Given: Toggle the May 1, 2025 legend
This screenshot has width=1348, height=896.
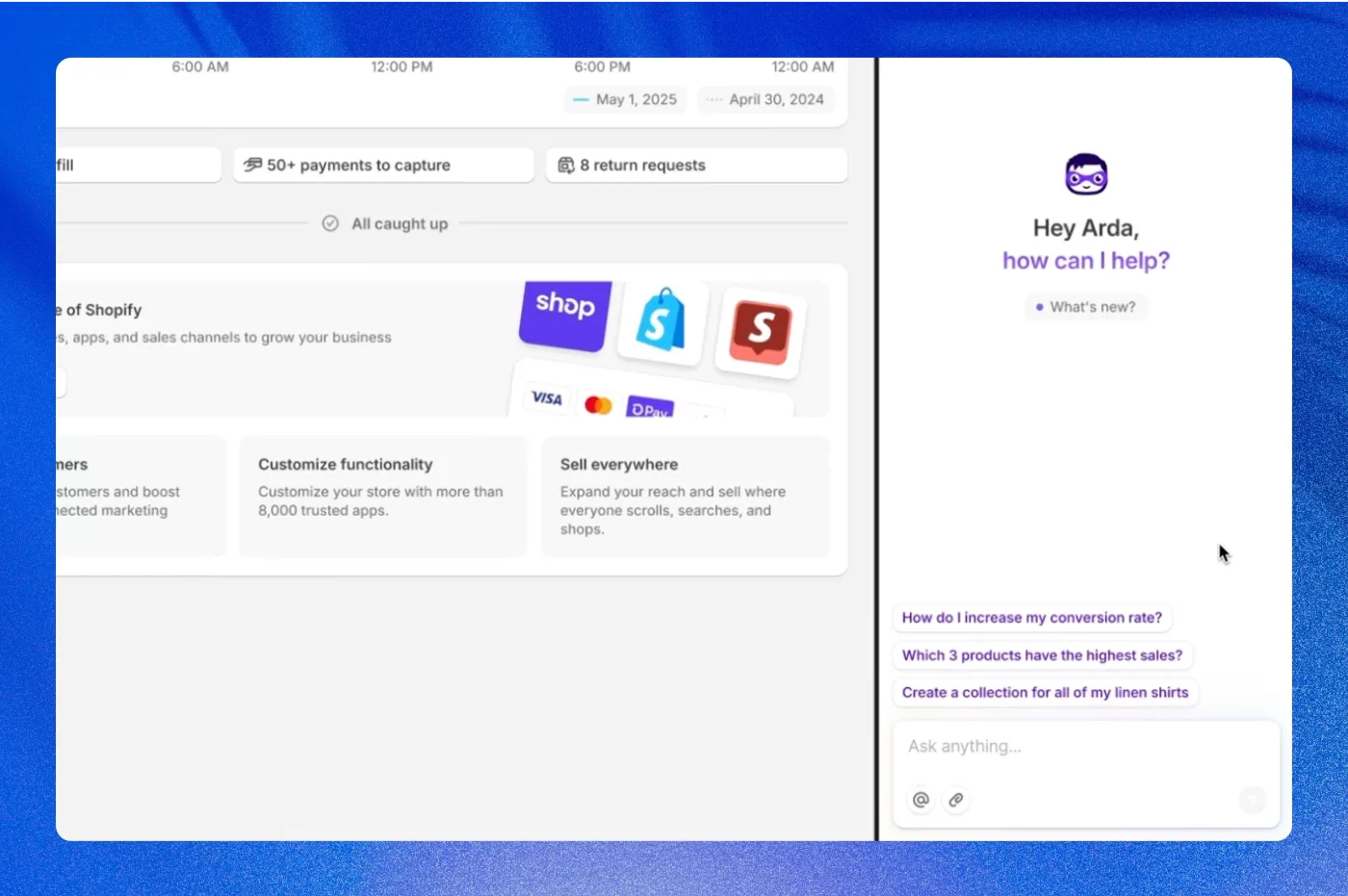Looking at the screenshot, I should [x=625, y=99].
